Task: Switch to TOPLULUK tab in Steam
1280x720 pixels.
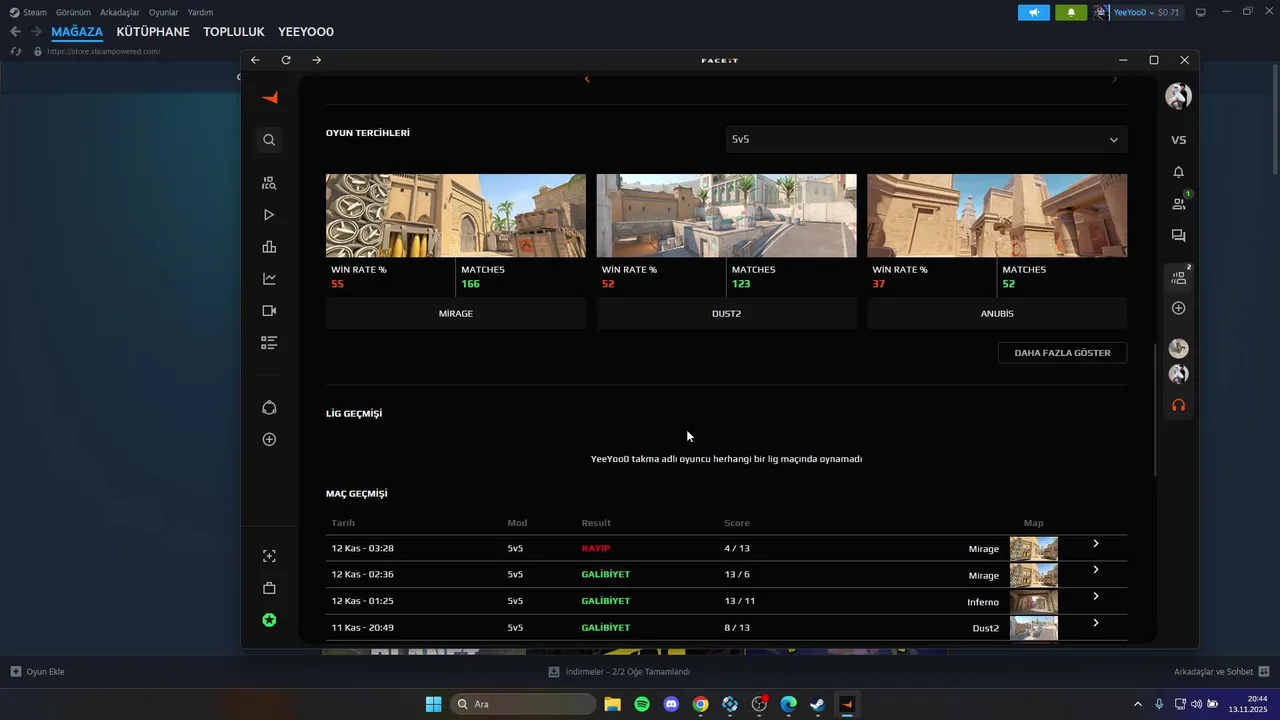Action: coord(234,32)
